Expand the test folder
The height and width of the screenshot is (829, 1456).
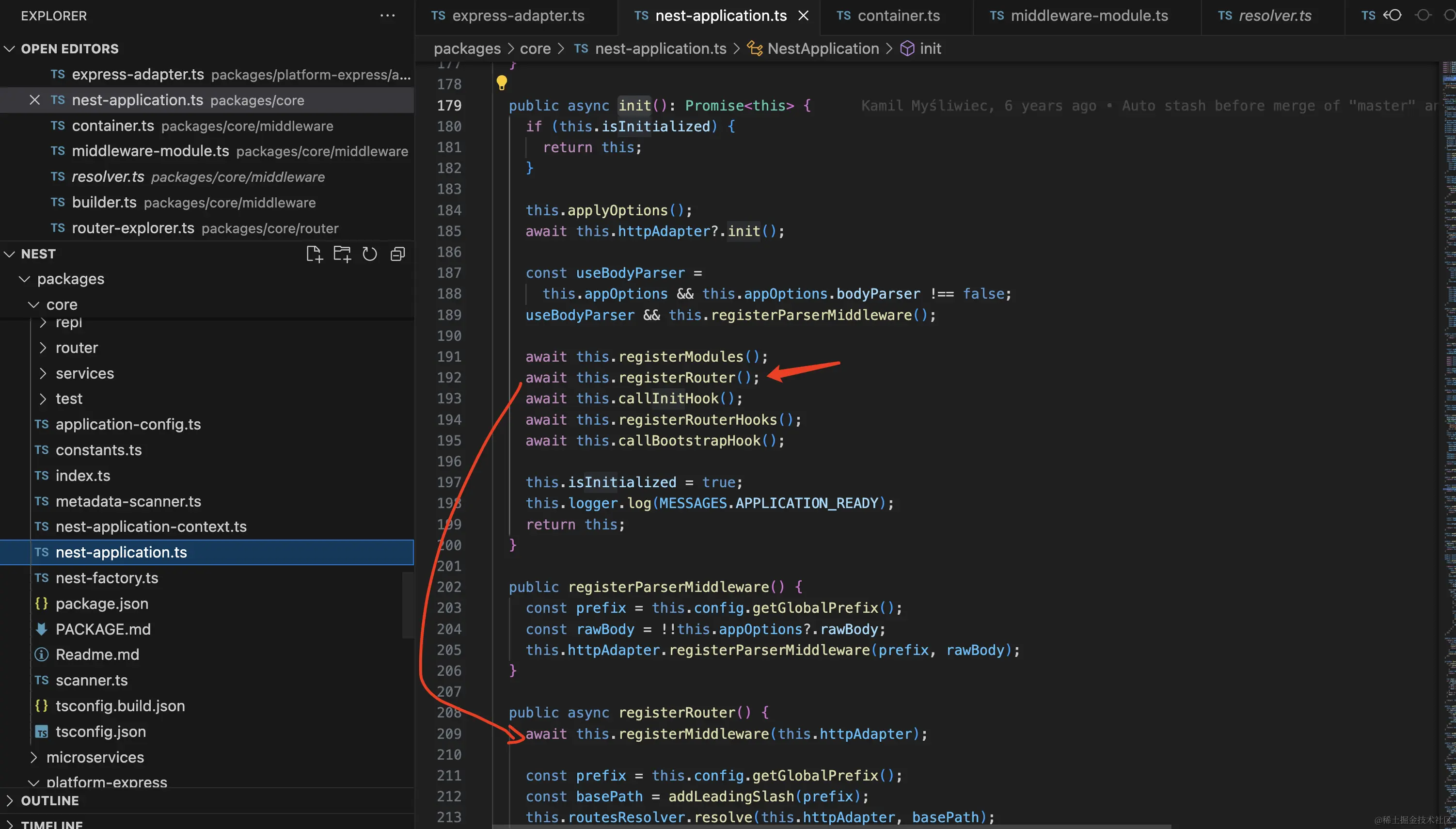(x=43, y=399)
